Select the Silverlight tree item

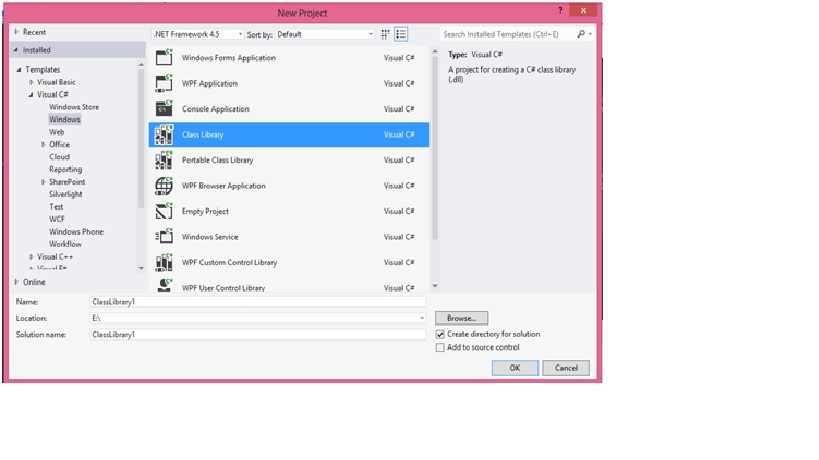click(65, 194)
